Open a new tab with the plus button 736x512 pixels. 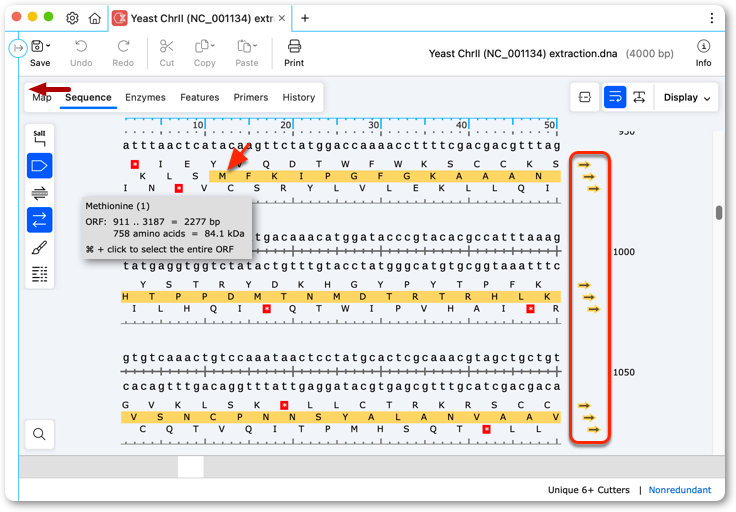(305, 18)
